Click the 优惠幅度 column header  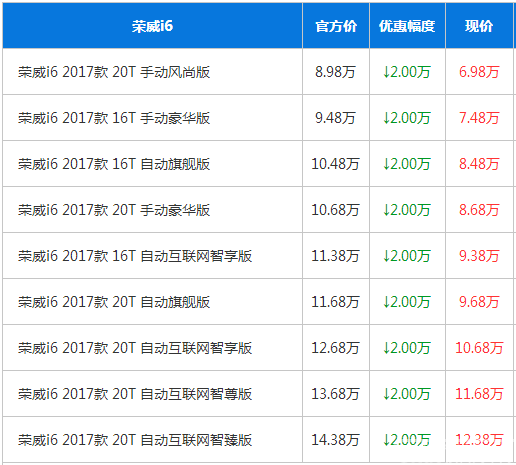[x=407, y=26]
